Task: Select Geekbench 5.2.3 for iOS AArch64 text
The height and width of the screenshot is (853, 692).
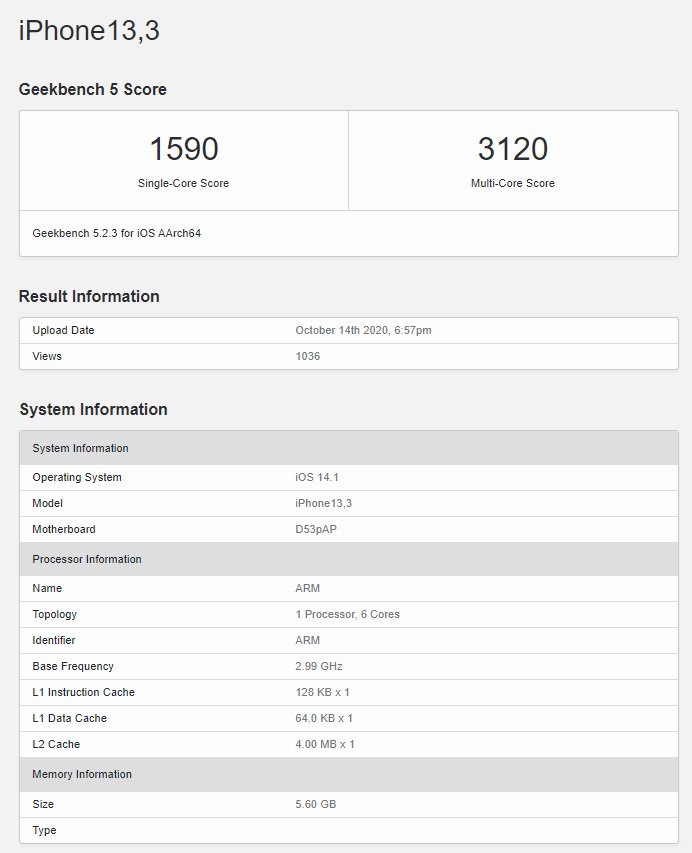Action: (116, 233)
